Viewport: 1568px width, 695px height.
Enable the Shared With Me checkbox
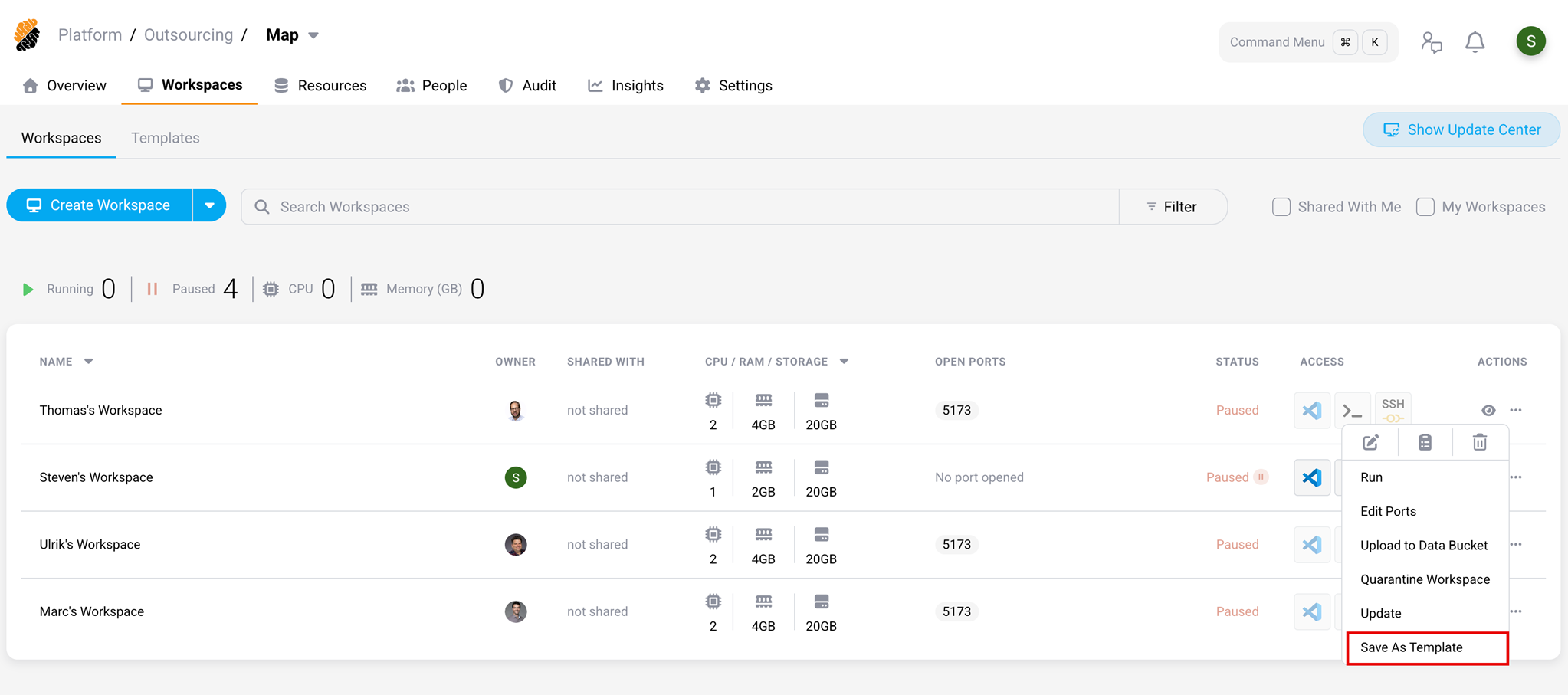tap(1281, 207)
